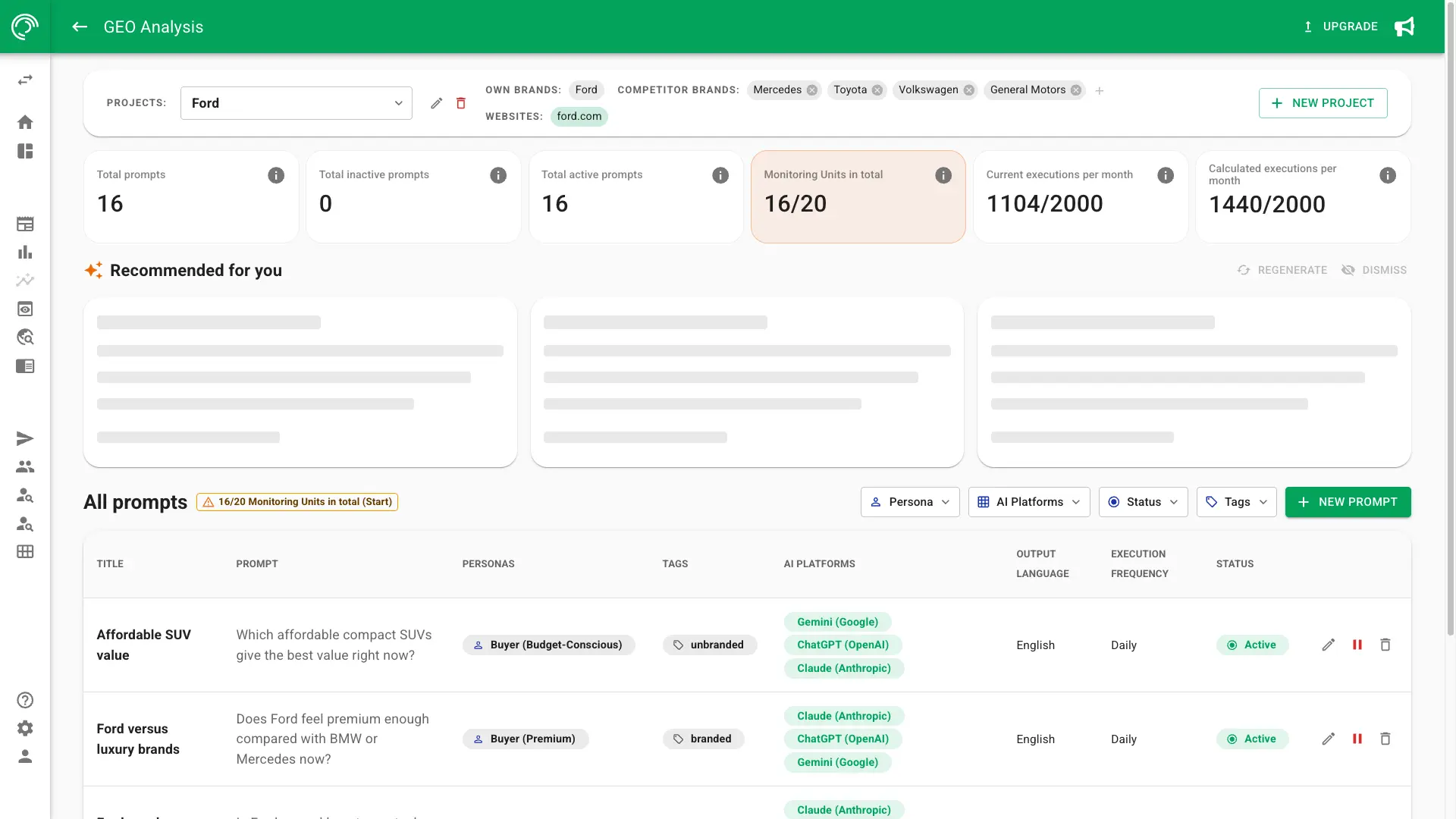Viewport: 1456px width, 819px height.
Task: Click the AI Platforms column header
Action: click(x=819, y=563)
